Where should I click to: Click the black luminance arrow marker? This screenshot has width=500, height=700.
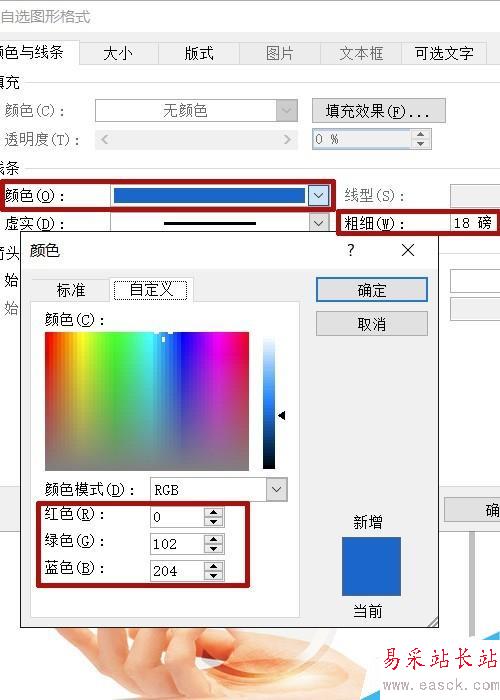pos(282,416)
